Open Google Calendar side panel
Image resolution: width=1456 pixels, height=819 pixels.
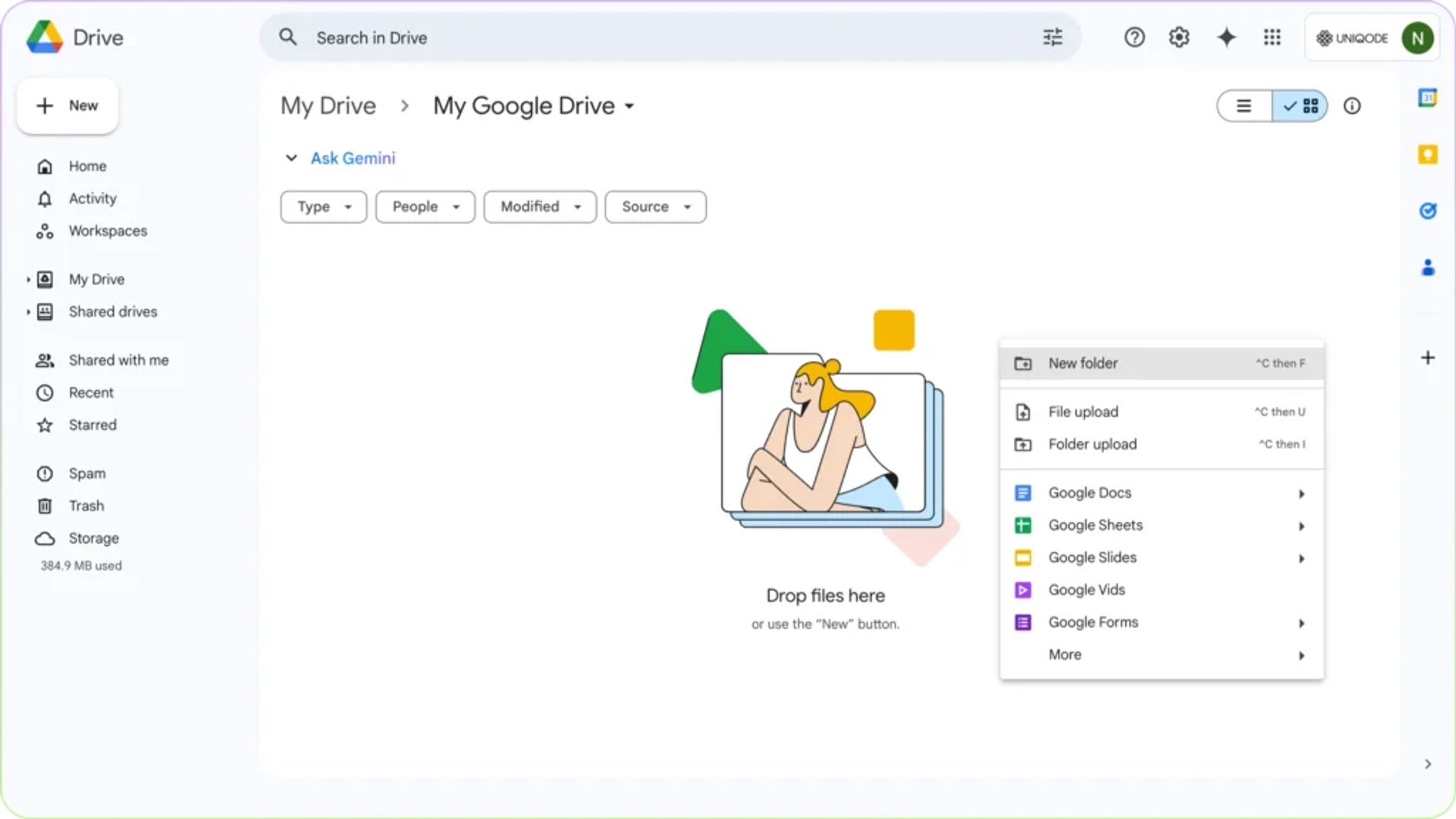(1427, 98)
